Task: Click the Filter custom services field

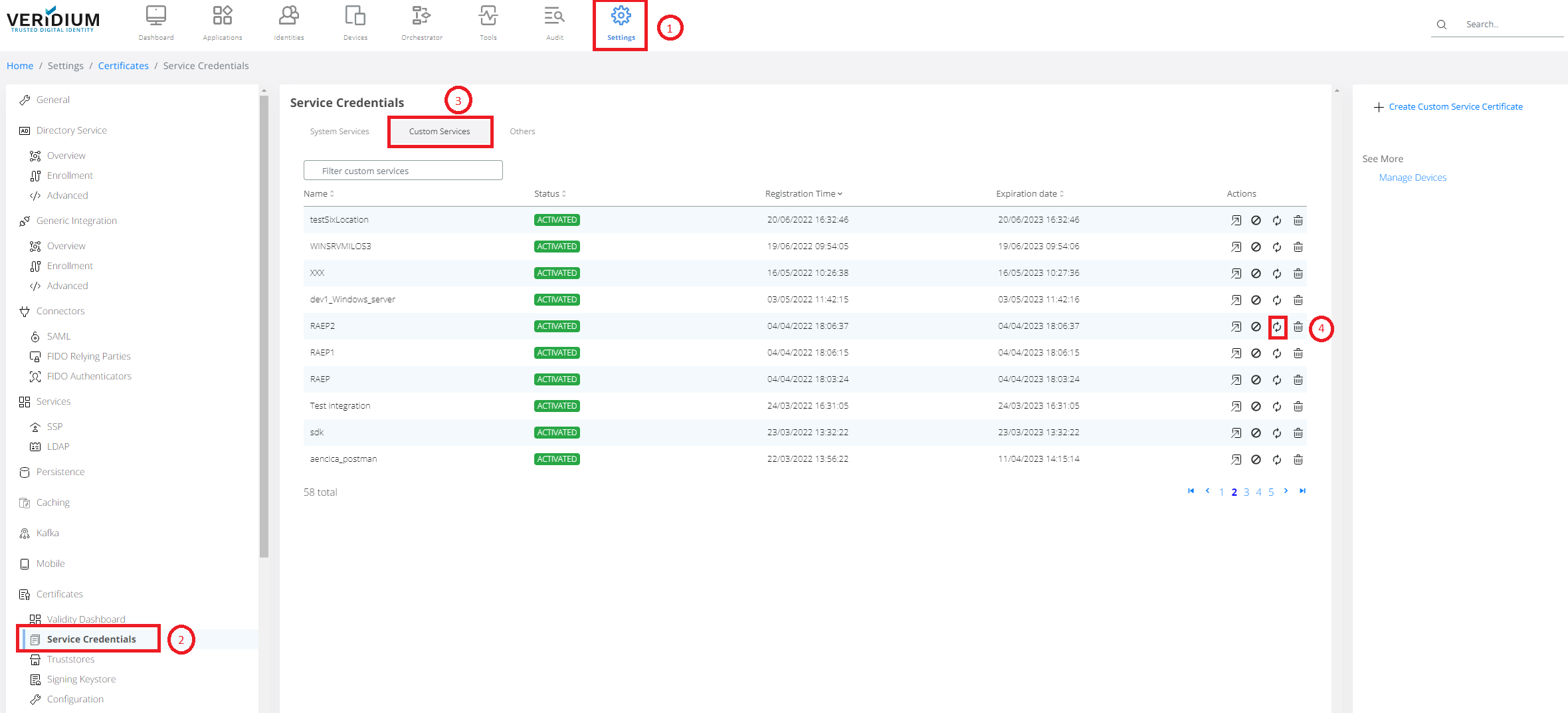Action: [x=403, y=171]
